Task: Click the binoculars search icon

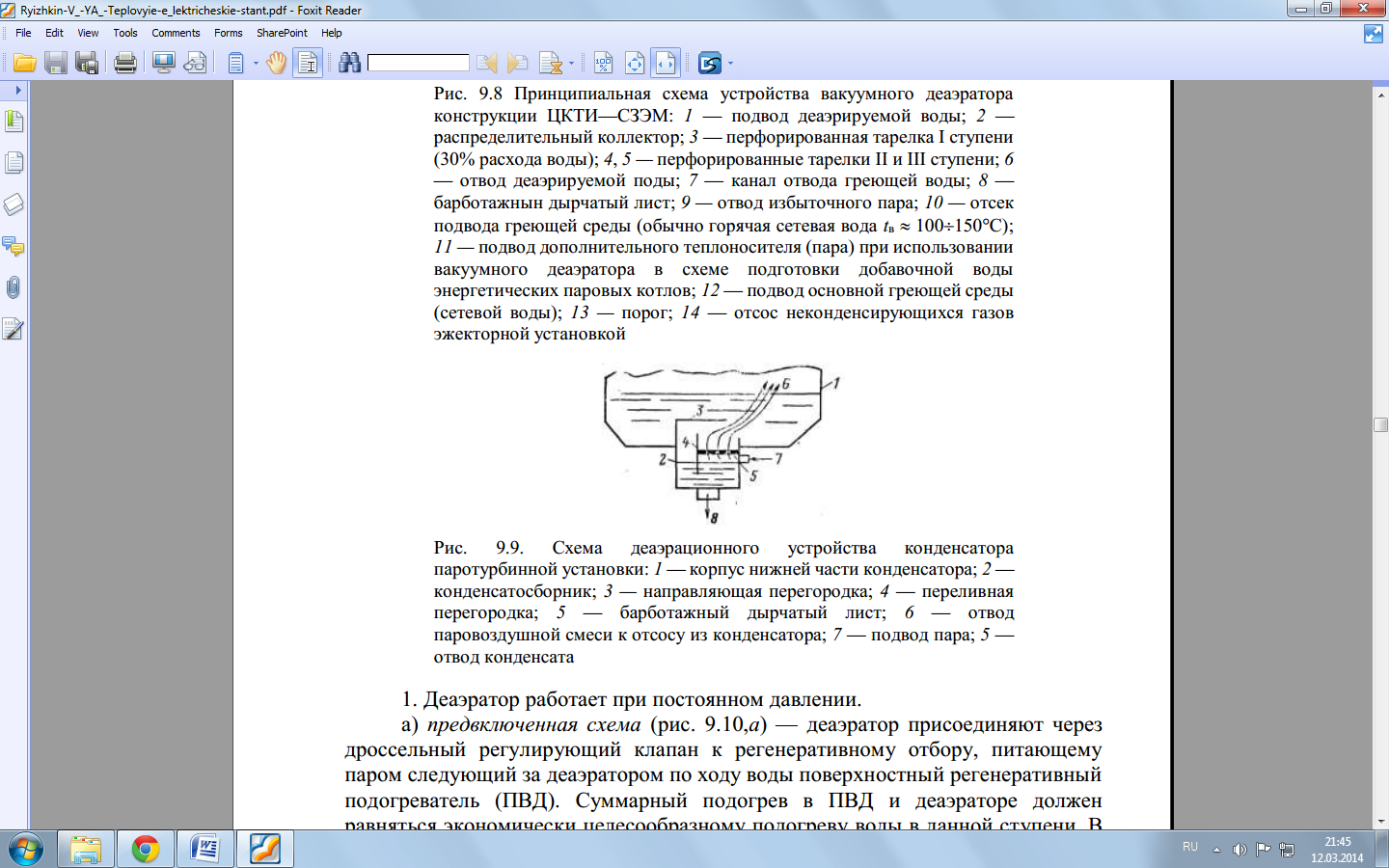Action: click(x=349, y=64)
